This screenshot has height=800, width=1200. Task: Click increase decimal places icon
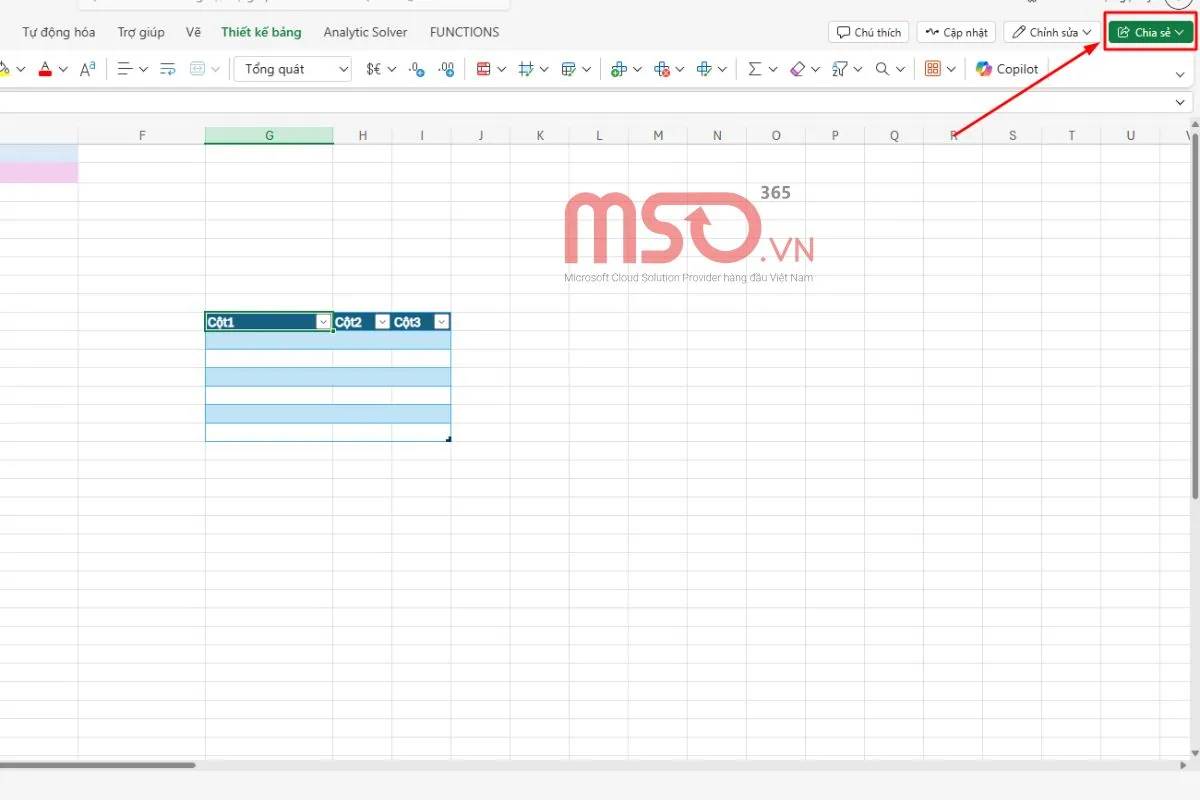pyautogui.click(x=417, y=69)
